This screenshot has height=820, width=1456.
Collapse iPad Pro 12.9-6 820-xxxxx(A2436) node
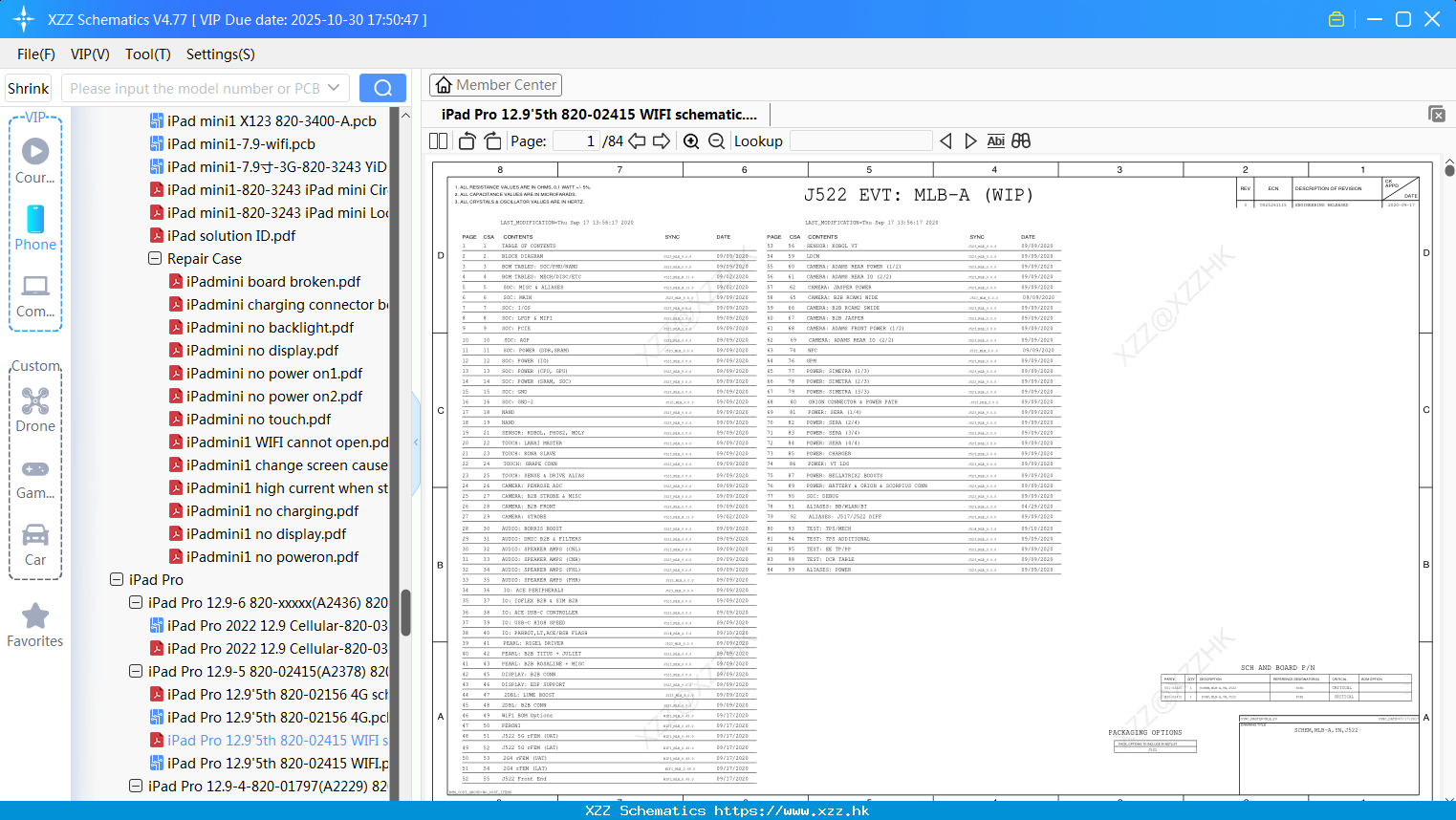click(136, 603)
